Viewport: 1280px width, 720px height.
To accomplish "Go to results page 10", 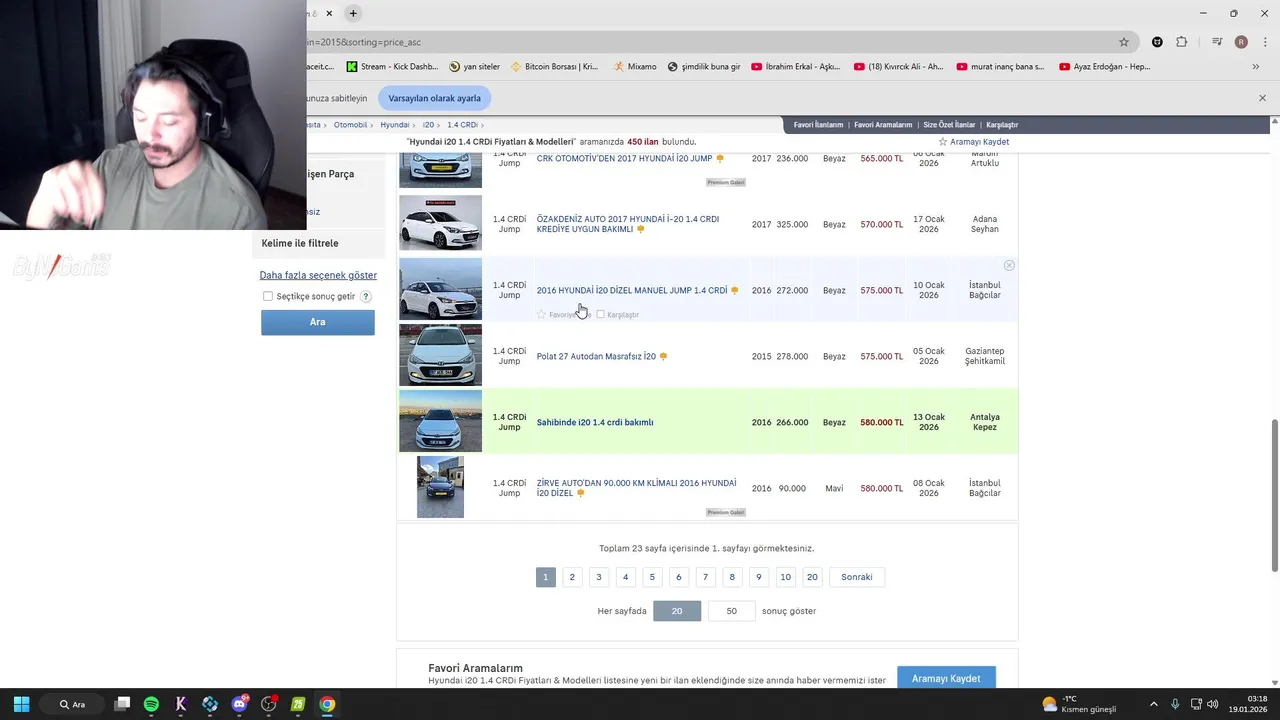I will 785,577.
